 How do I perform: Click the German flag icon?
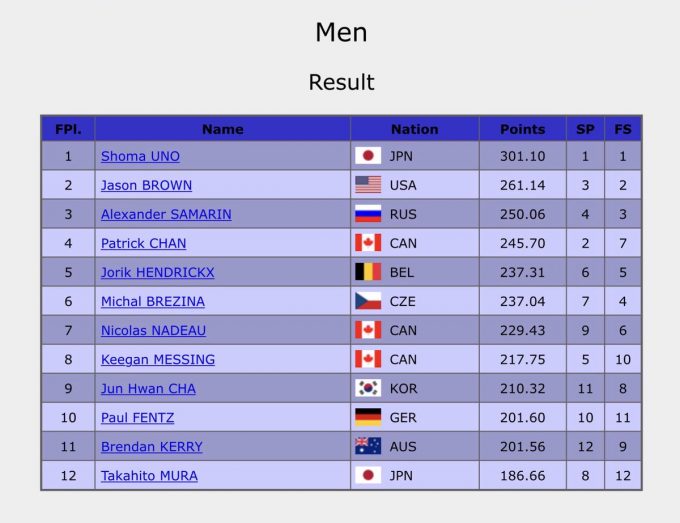click(368, 417)
